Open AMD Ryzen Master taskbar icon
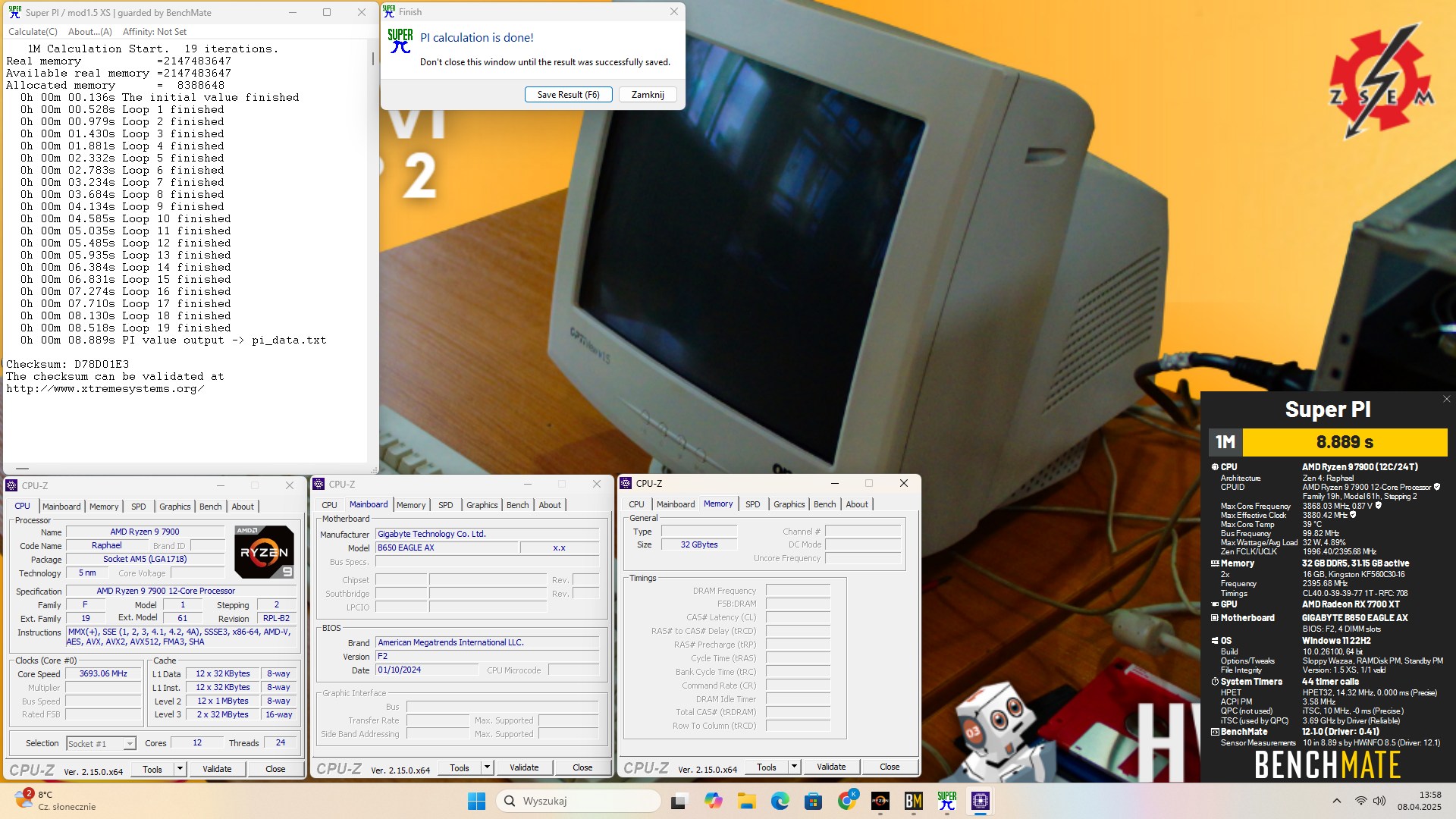 [x=880, y=801]
